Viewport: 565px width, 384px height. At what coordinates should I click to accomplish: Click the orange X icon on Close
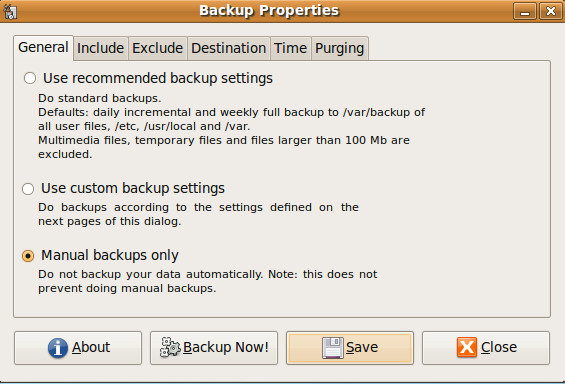click(467, 348)
